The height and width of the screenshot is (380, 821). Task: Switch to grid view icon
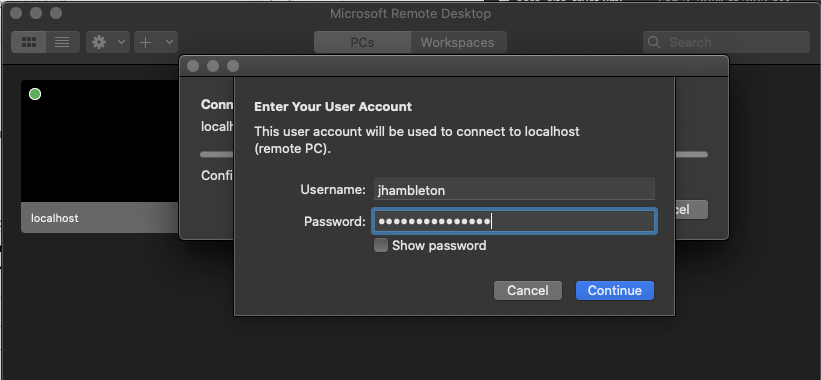tap(29, 42)
